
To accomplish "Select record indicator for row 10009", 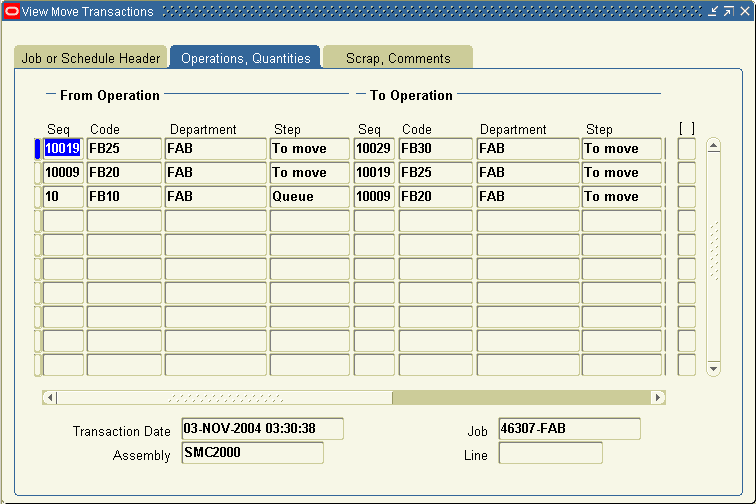I will click(38, 173).
